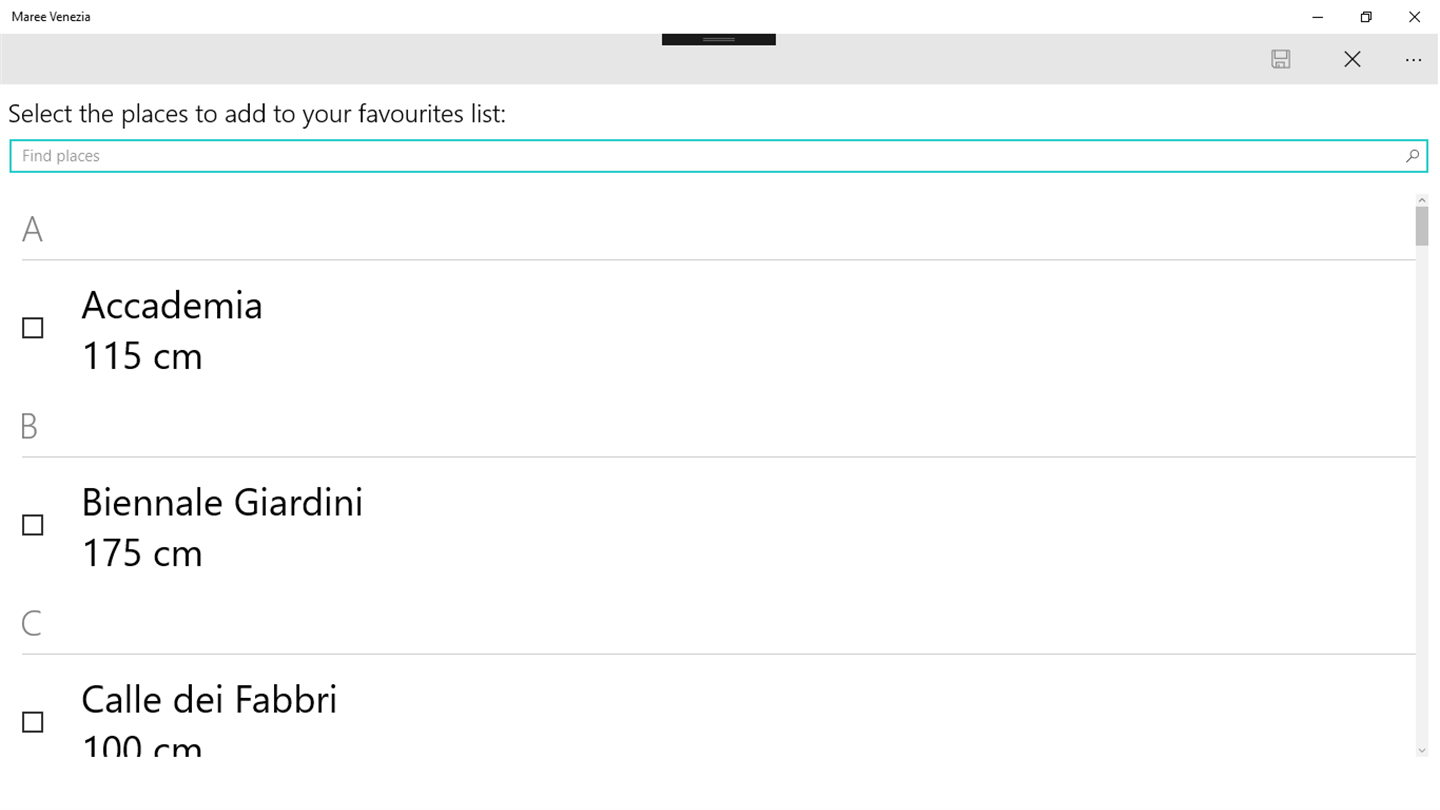Open the more options ellipsis menu
Viewport: 1440px width, 810px height.
coord(1412,60)
